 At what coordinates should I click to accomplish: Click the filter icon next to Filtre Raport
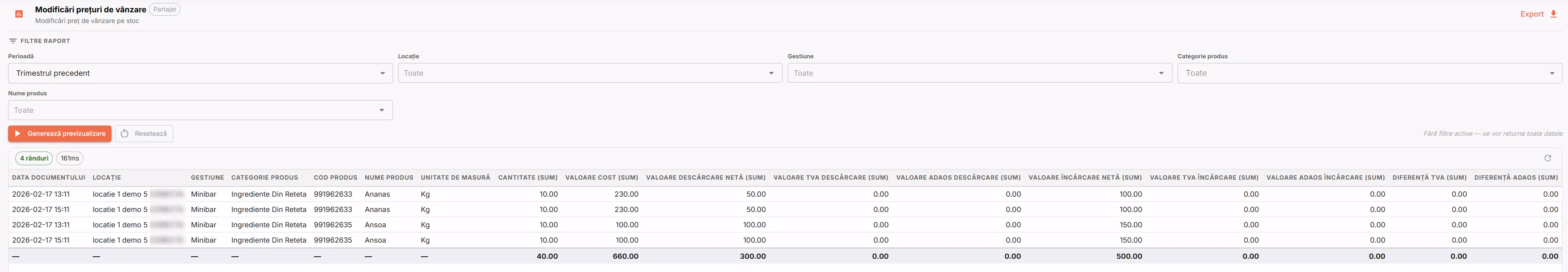click(13, 41)
